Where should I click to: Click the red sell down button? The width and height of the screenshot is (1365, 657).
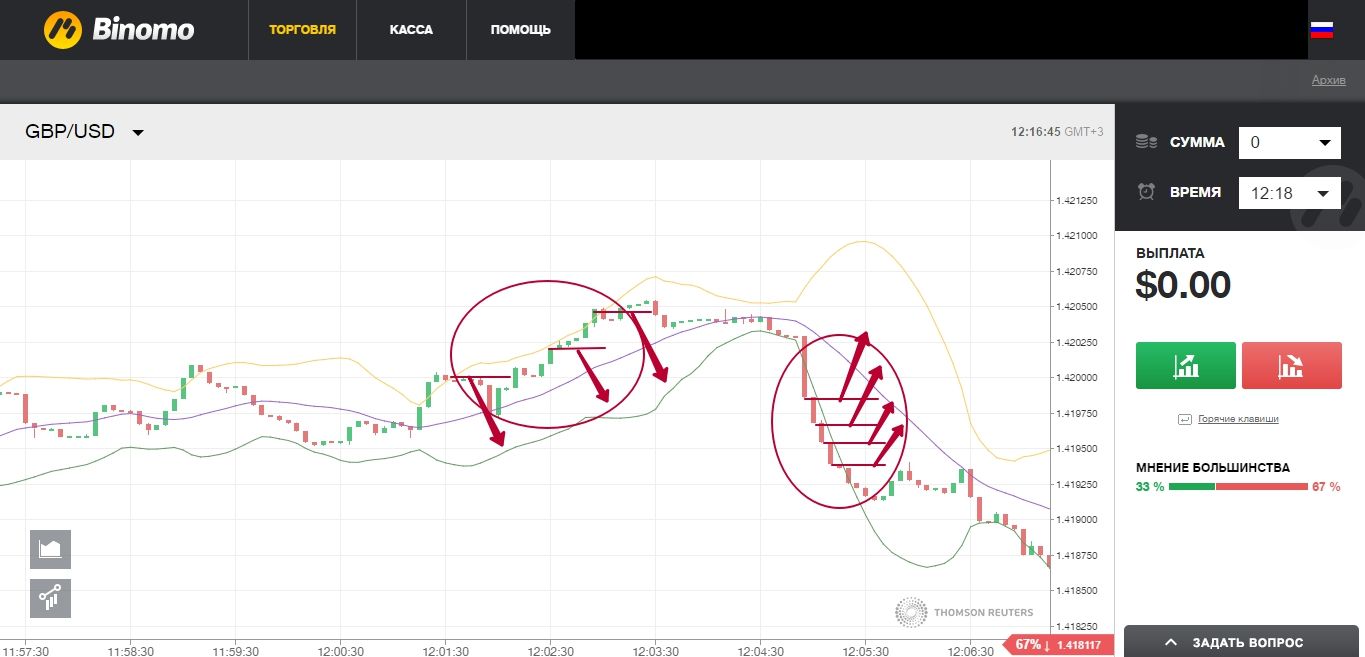pos(1291,365)
